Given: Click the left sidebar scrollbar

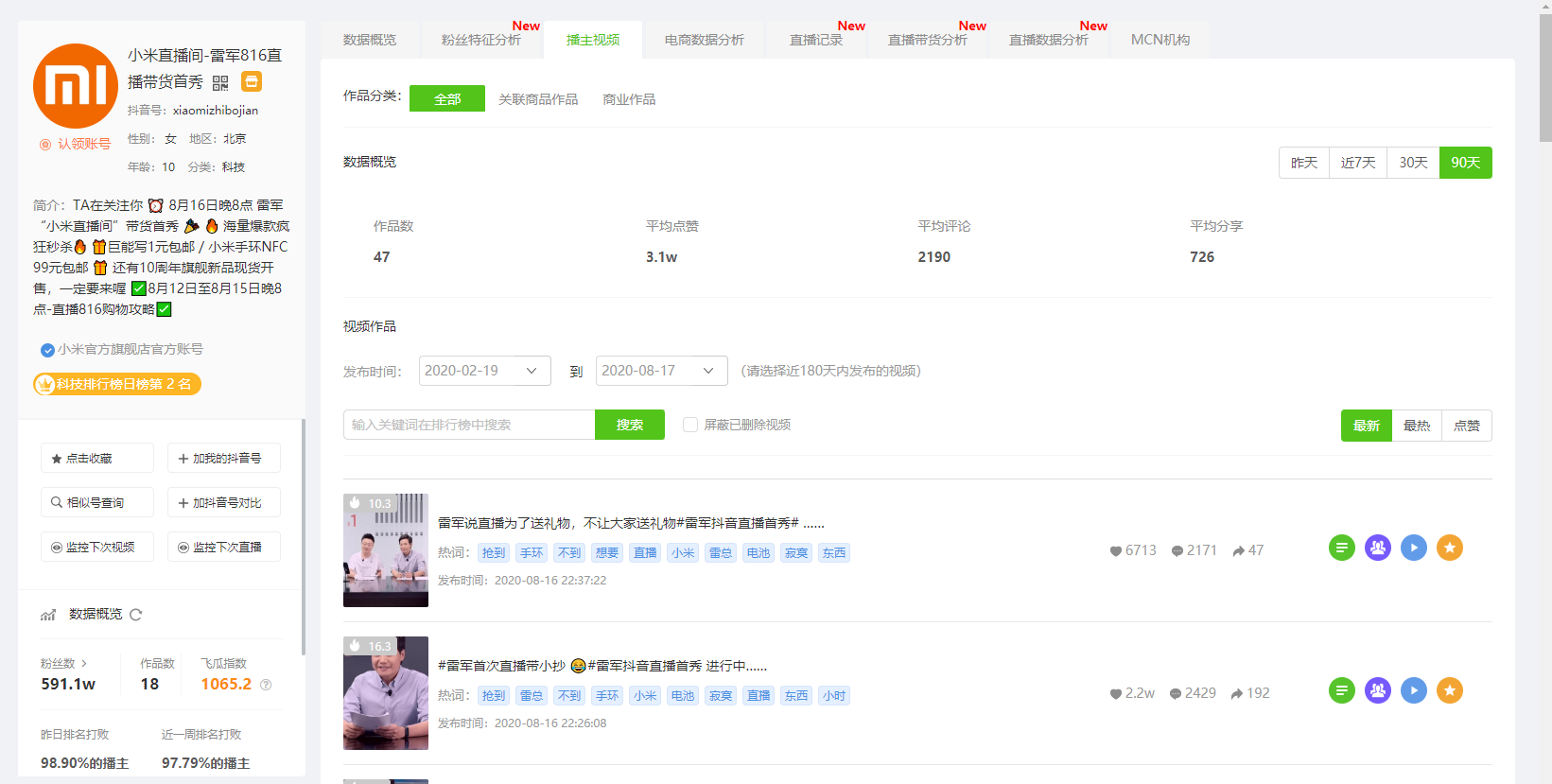Looking at the screenshot, I should [303, 536].
